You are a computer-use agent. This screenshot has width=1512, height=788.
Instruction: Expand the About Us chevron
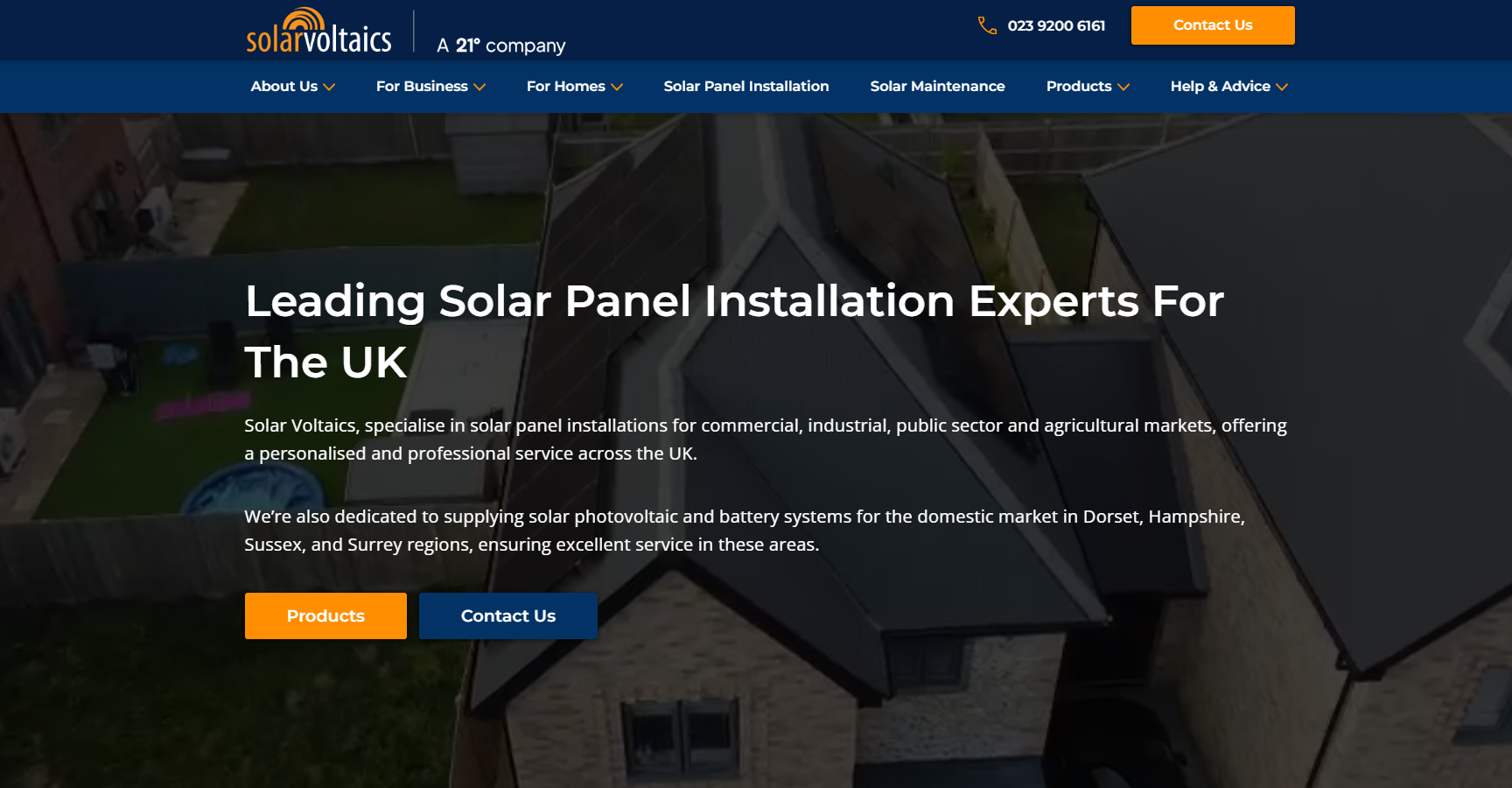[x=329, y=87]
